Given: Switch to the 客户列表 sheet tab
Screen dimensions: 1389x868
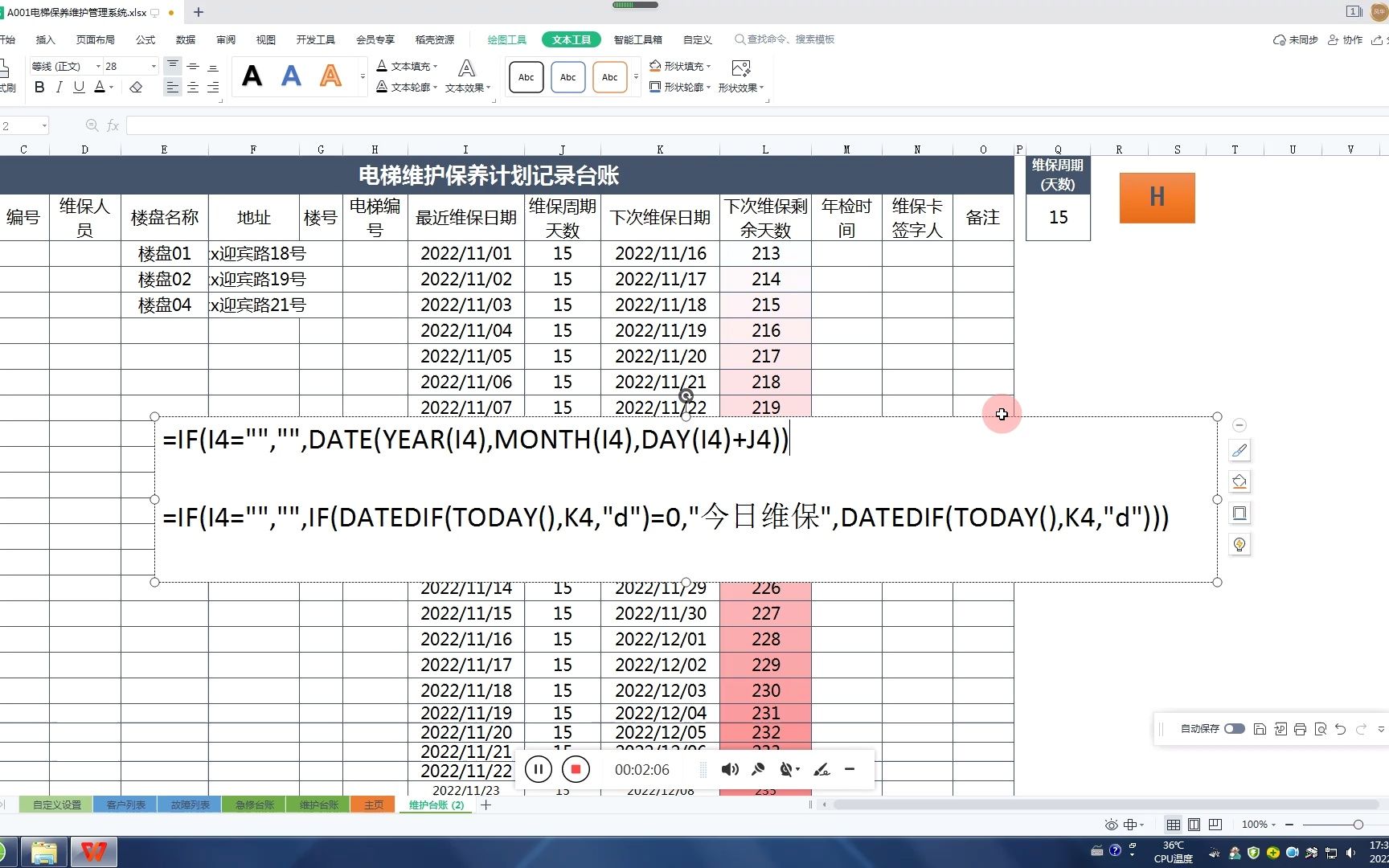Looking at the screenshot, I should point(126,805).
